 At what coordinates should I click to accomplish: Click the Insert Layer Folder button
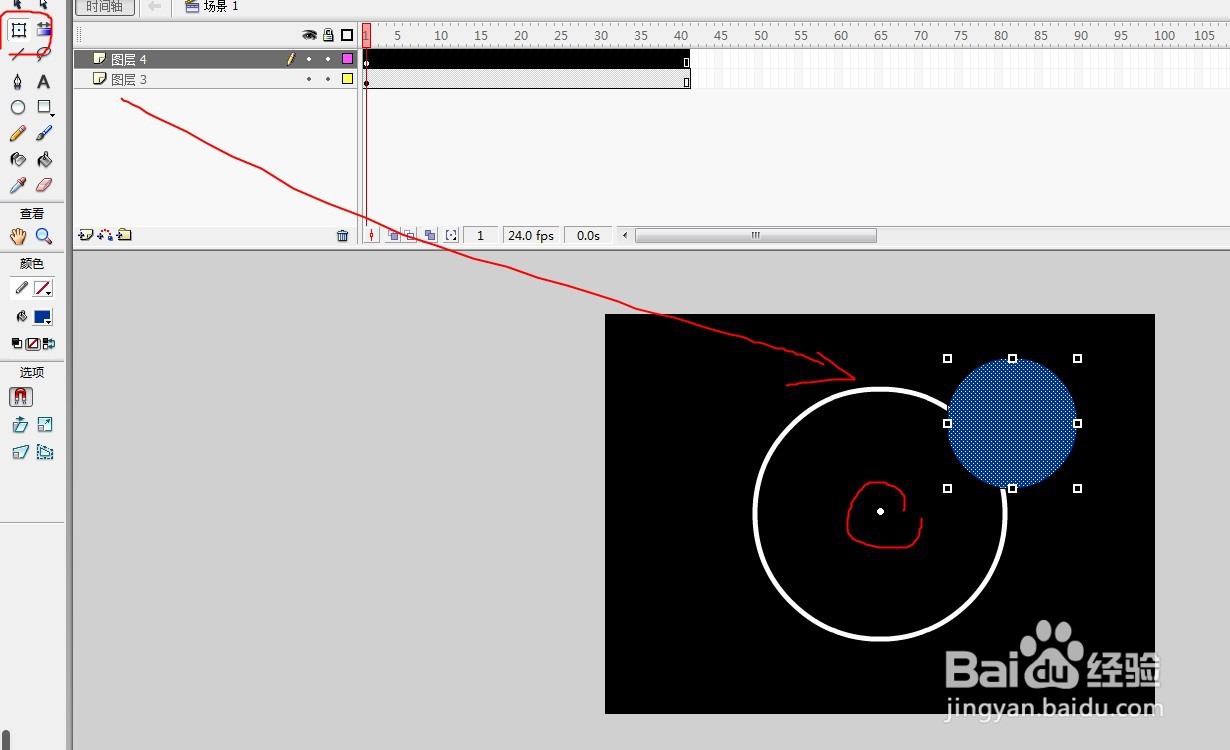[124, 235]
